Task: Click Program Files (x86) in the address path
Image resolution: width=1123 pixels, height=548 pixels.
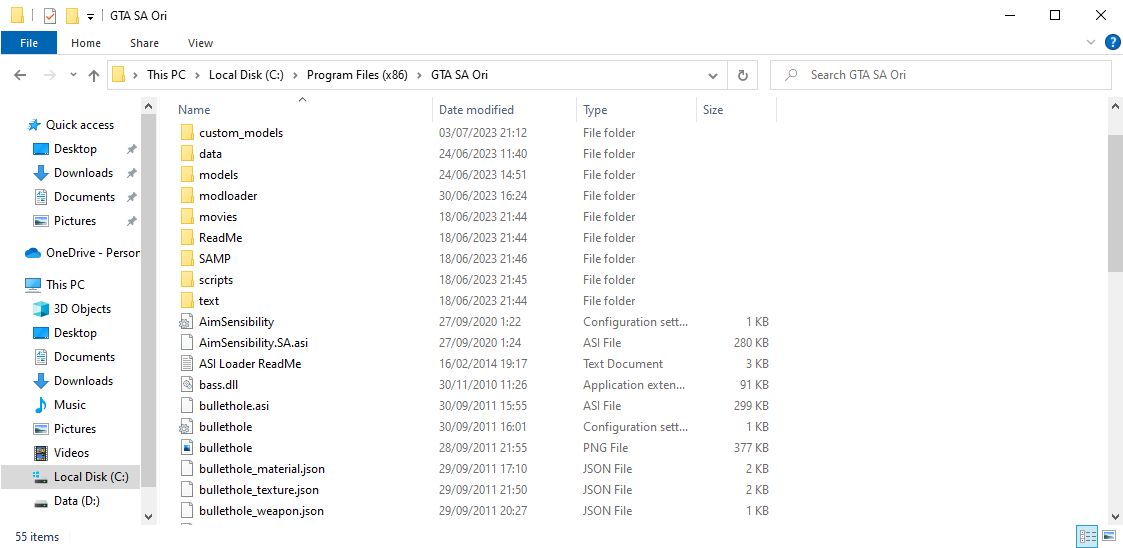Action: pyautogui.click(x=357, y=74)
